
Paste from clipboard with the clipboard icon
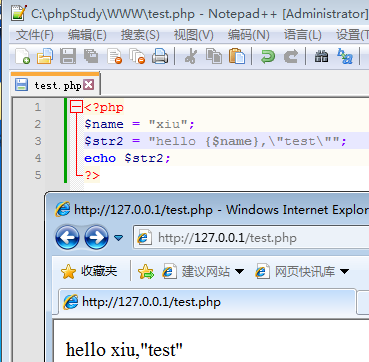click(x=237, y=56)
